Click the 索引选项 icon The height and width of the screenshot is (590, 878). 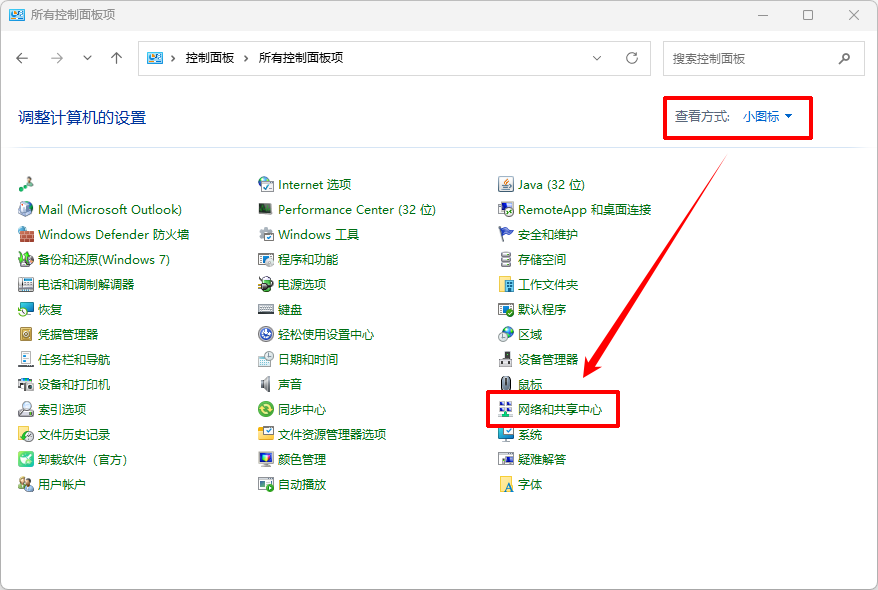coord(26,409)
